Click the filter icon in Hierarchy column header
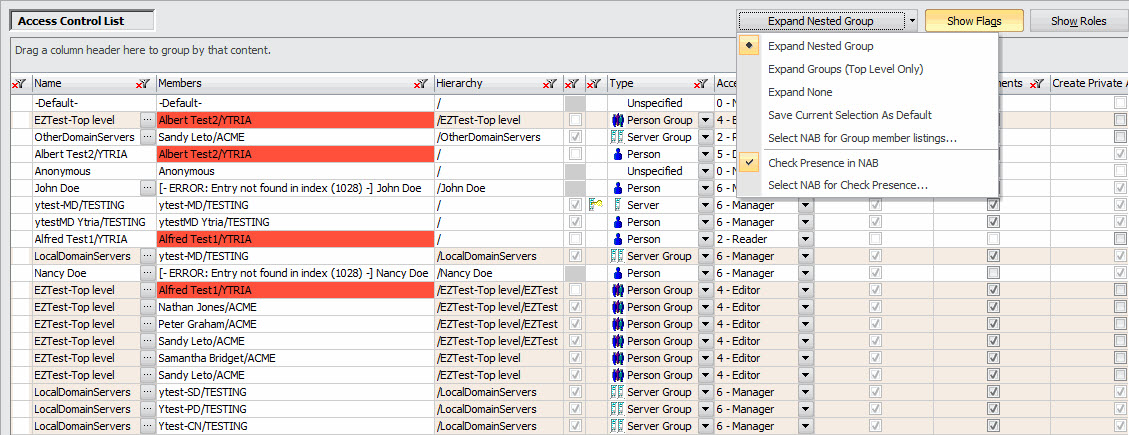 (x=549, y=85)
